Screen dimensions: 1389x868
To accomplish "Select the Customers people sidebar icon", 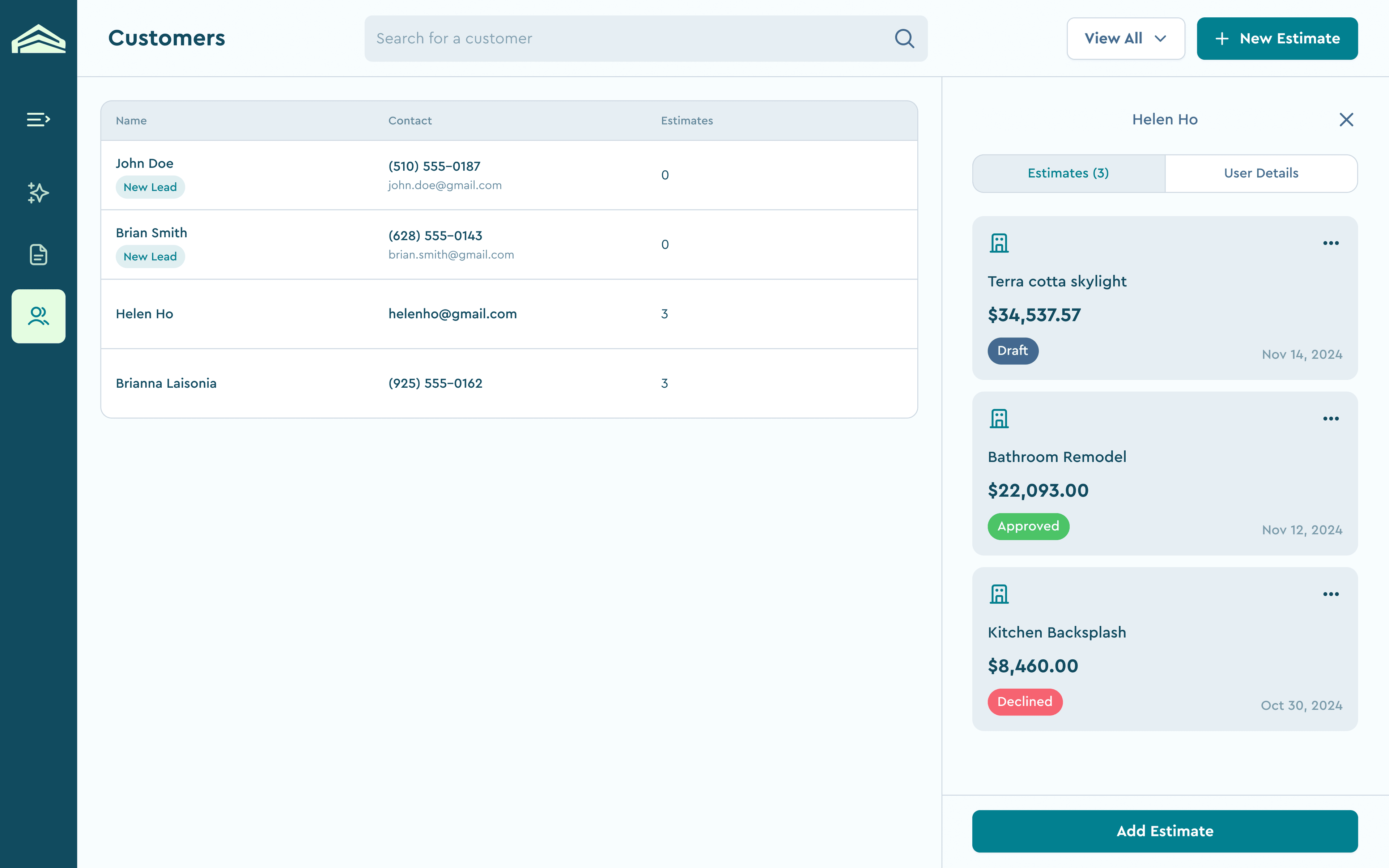I will click(x=38, y=316).
